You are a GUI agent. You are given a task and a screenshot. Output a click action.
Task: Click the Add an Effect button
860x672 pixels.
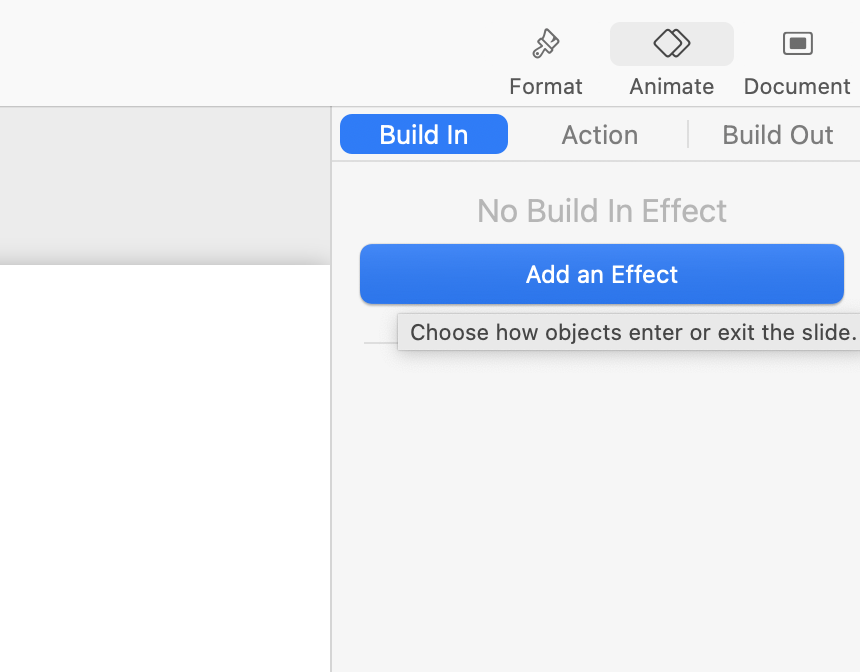tap(602, 274)
